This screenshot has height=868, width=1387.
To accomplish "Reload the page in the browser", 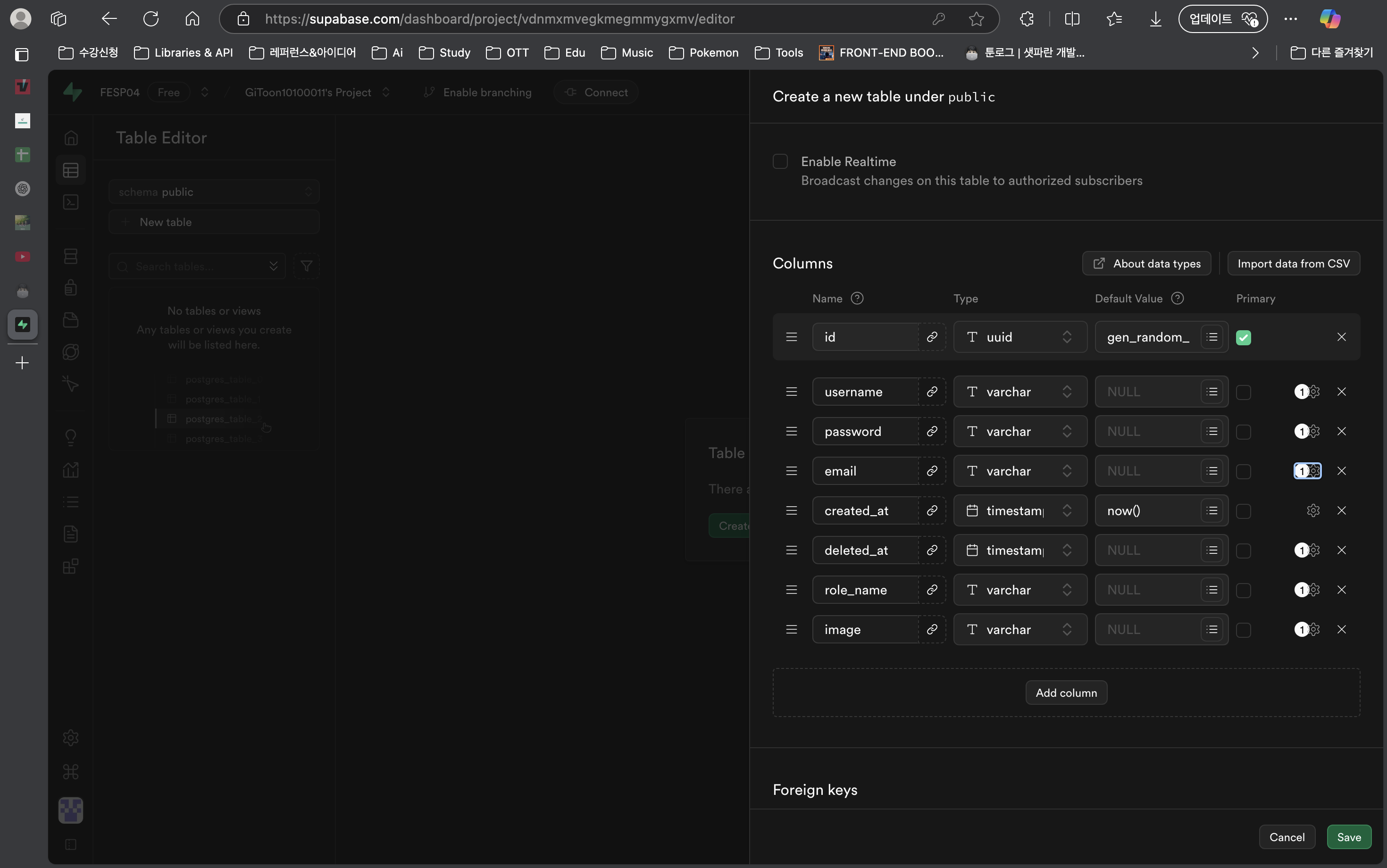I will coord(150,19).
